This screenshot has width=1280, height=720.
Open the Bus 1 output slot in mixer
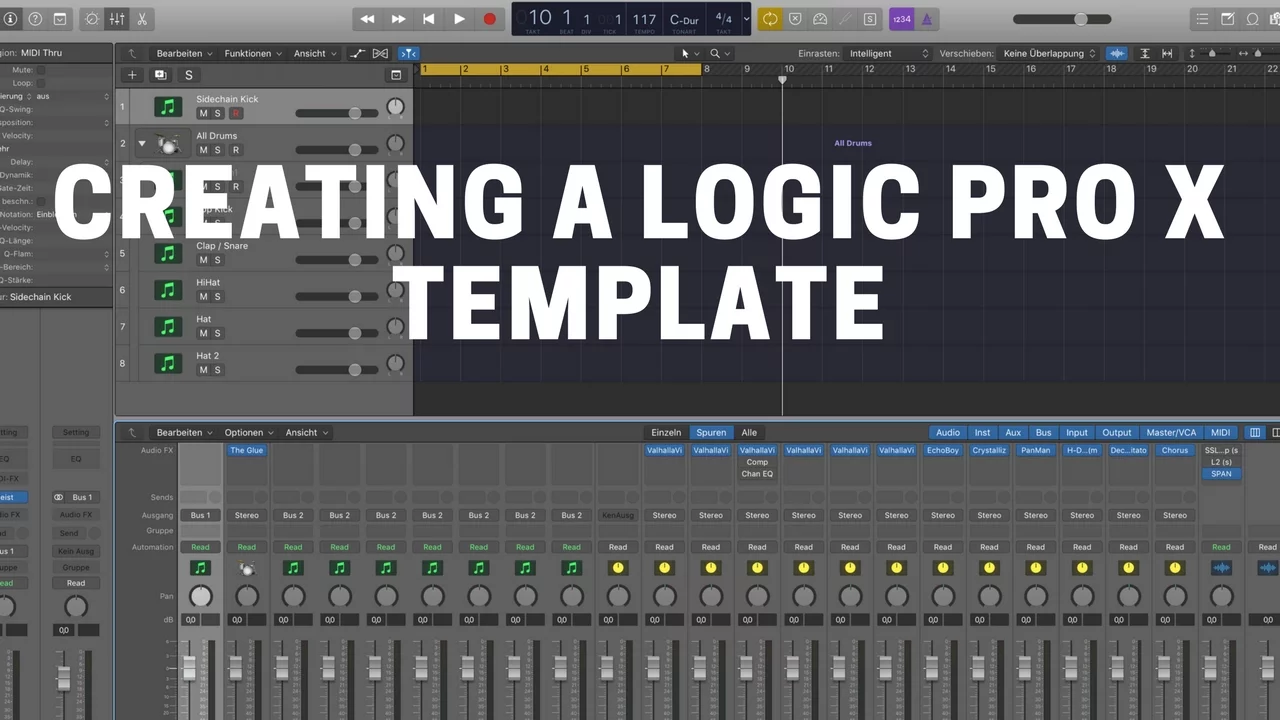pyautogui.click(x=201, y=515)
